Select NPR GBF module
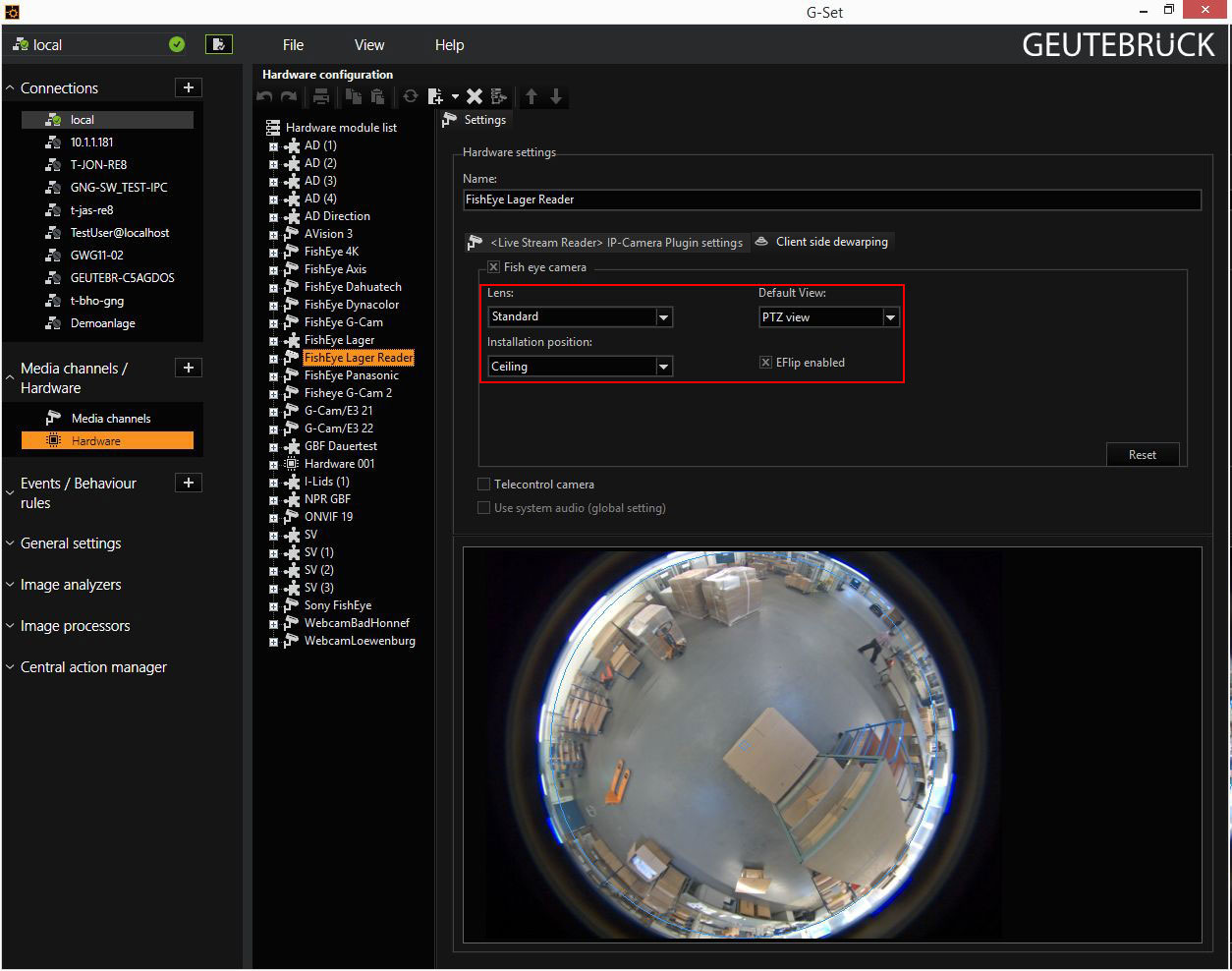Image resolution: width=1232 pixels, height=971 pixels. pyautogui.click(x=327, y=499)
